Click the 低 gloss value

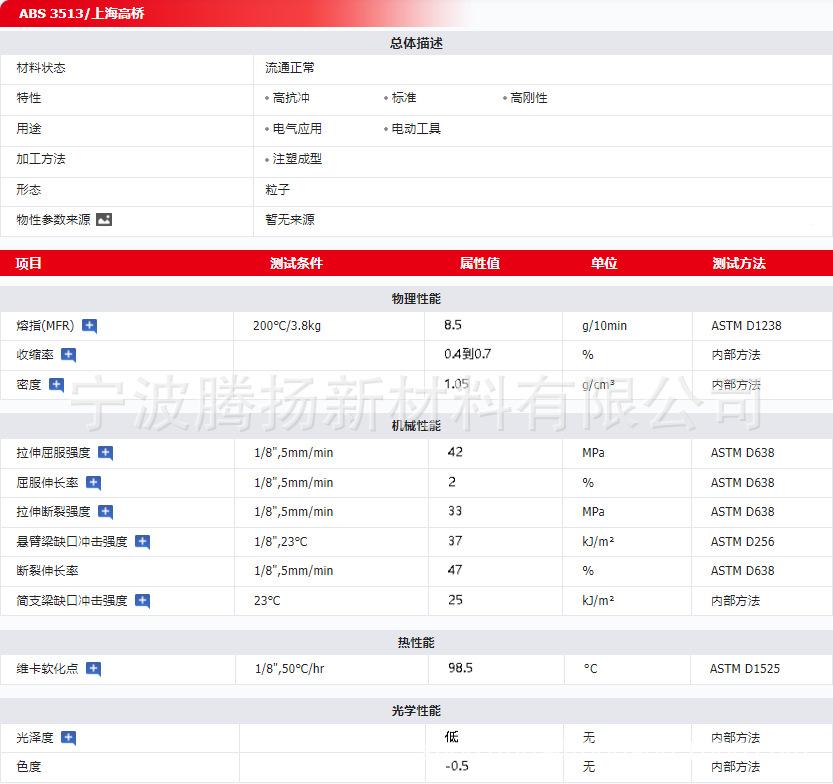(452, 736)
